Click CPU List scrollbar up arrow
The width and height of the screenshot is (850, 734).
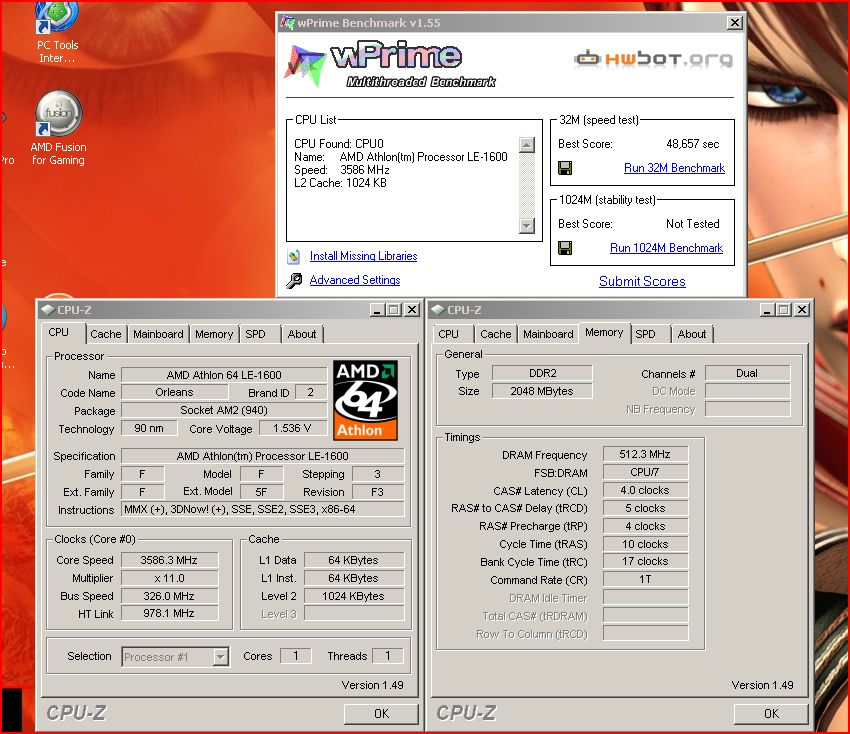(527, 145)
